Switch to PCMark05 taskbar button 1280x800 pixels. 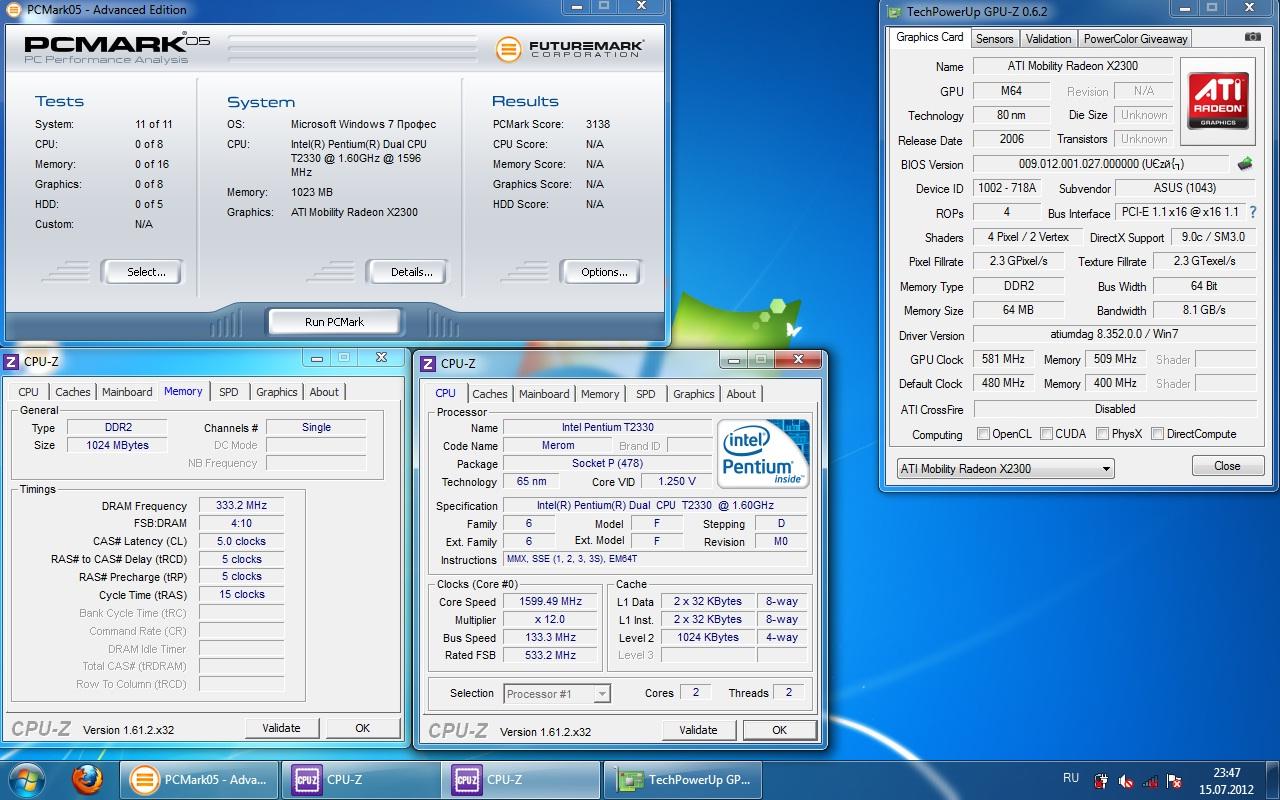click(199, 780)
